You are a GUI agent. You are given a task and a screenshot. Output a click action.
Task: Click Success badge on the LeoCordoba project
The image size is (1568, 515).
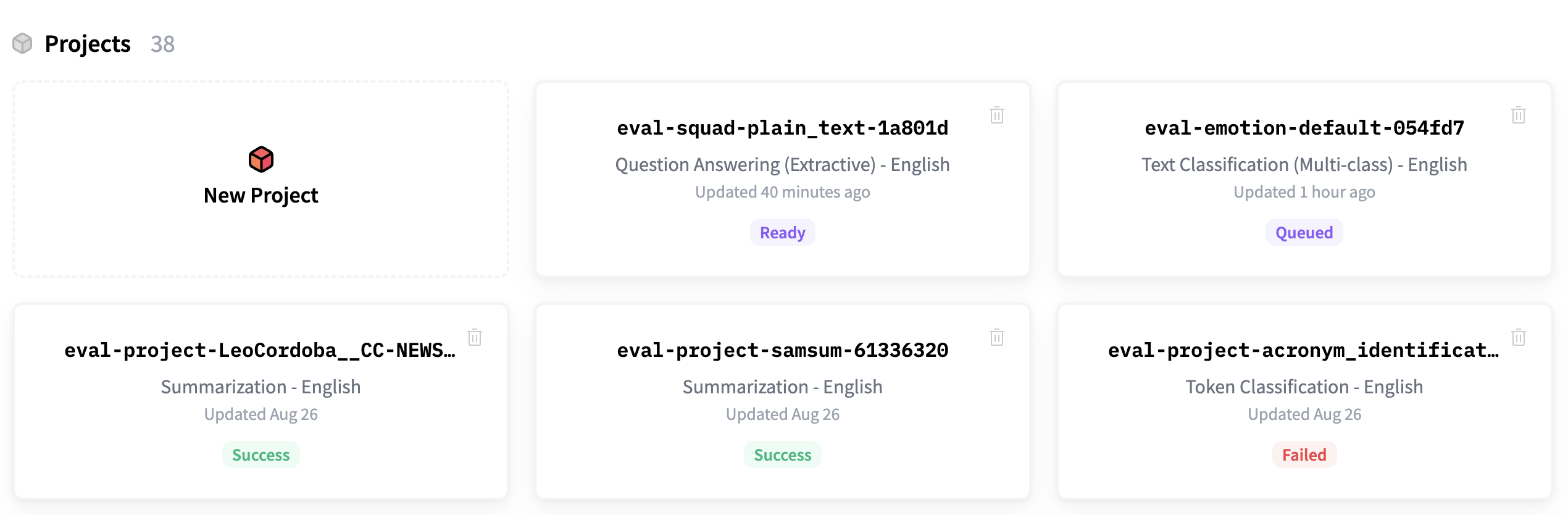pyautogui.click(x=261, y=455)
